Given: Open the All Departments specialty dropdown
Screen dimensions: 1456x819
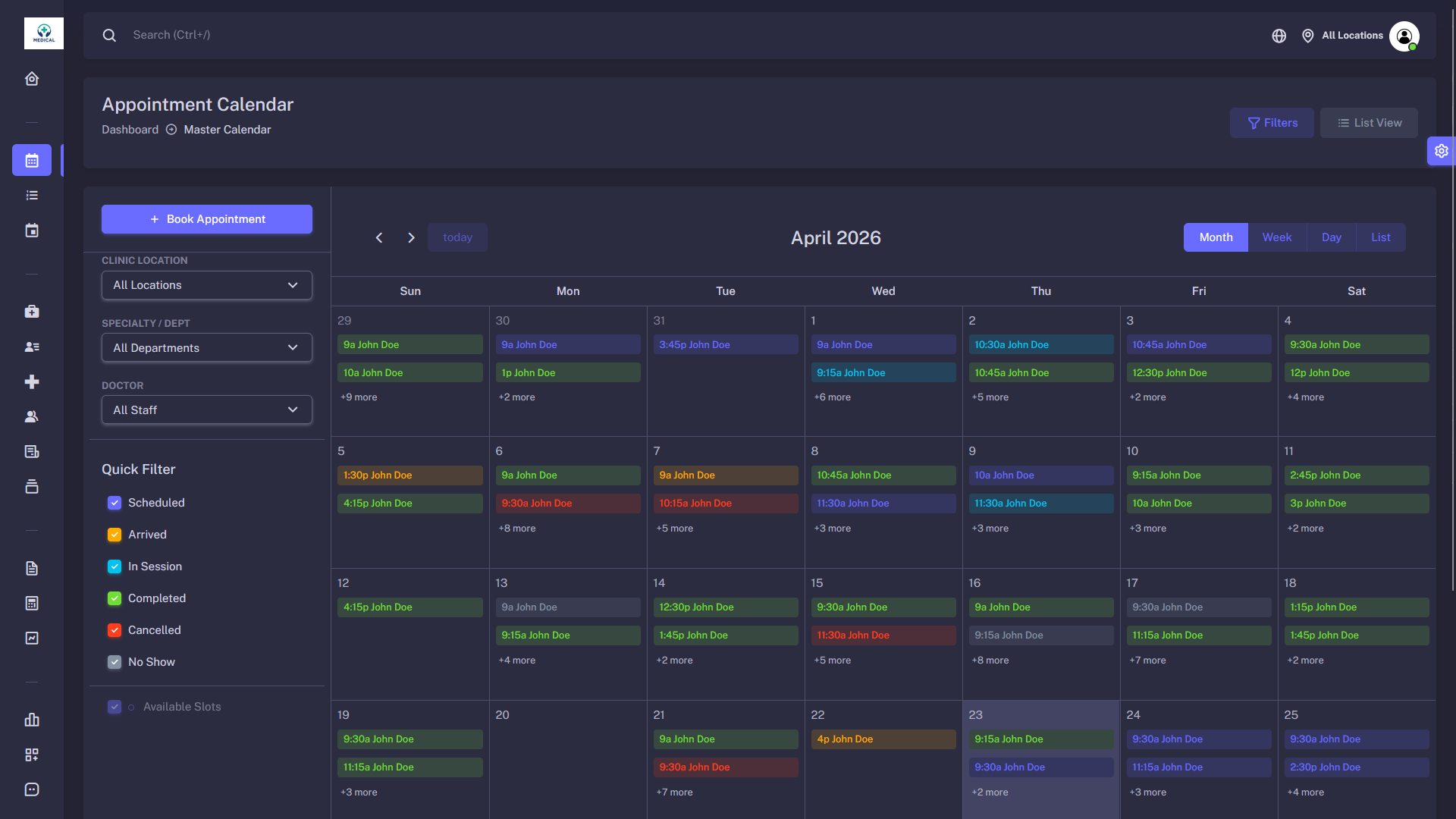Looking at the screenshot, I should (207, 347).
